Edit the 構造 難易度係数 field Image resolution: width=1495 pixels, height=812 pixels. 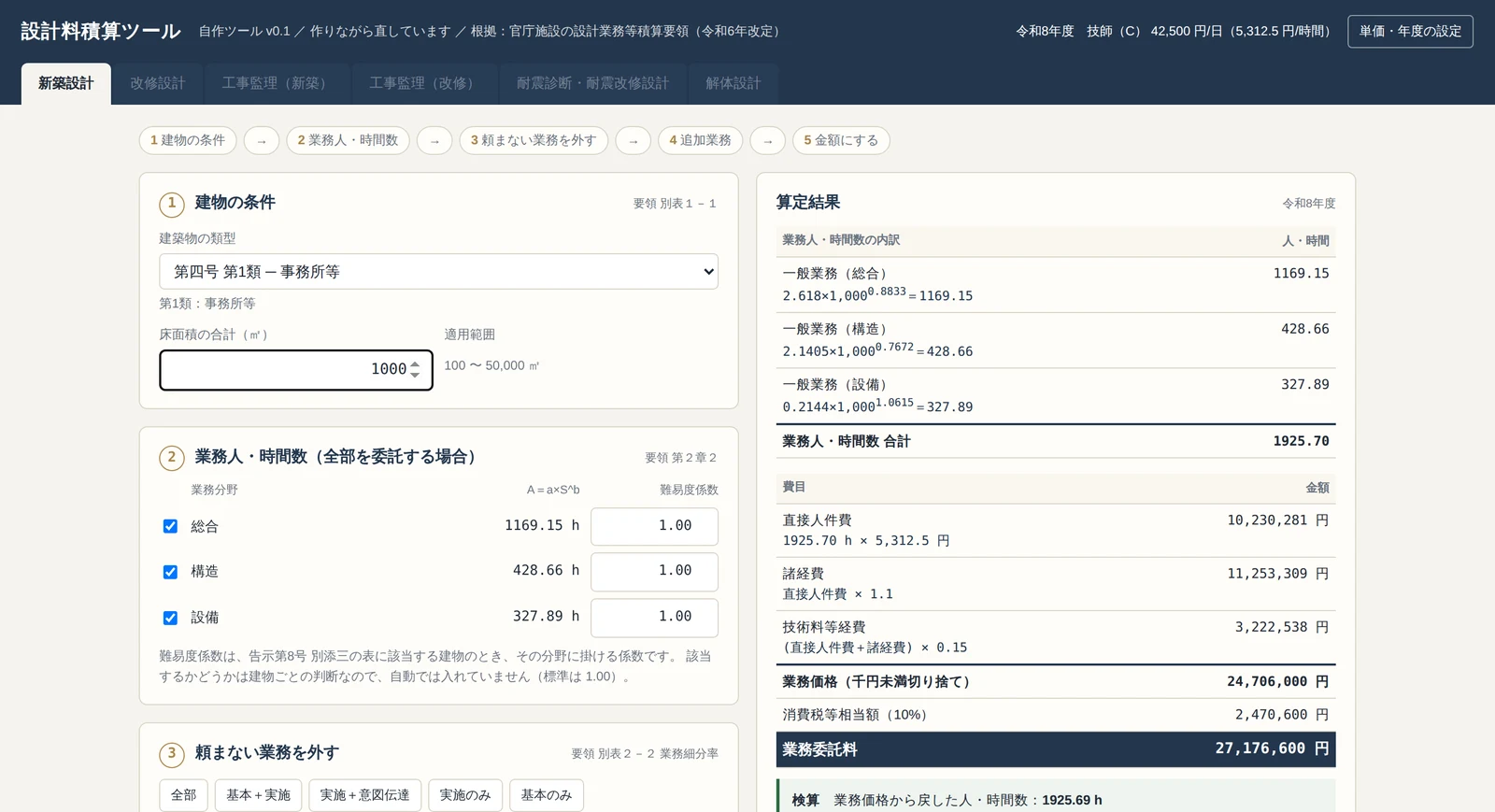pyautogui.click(x=654, y=571)
